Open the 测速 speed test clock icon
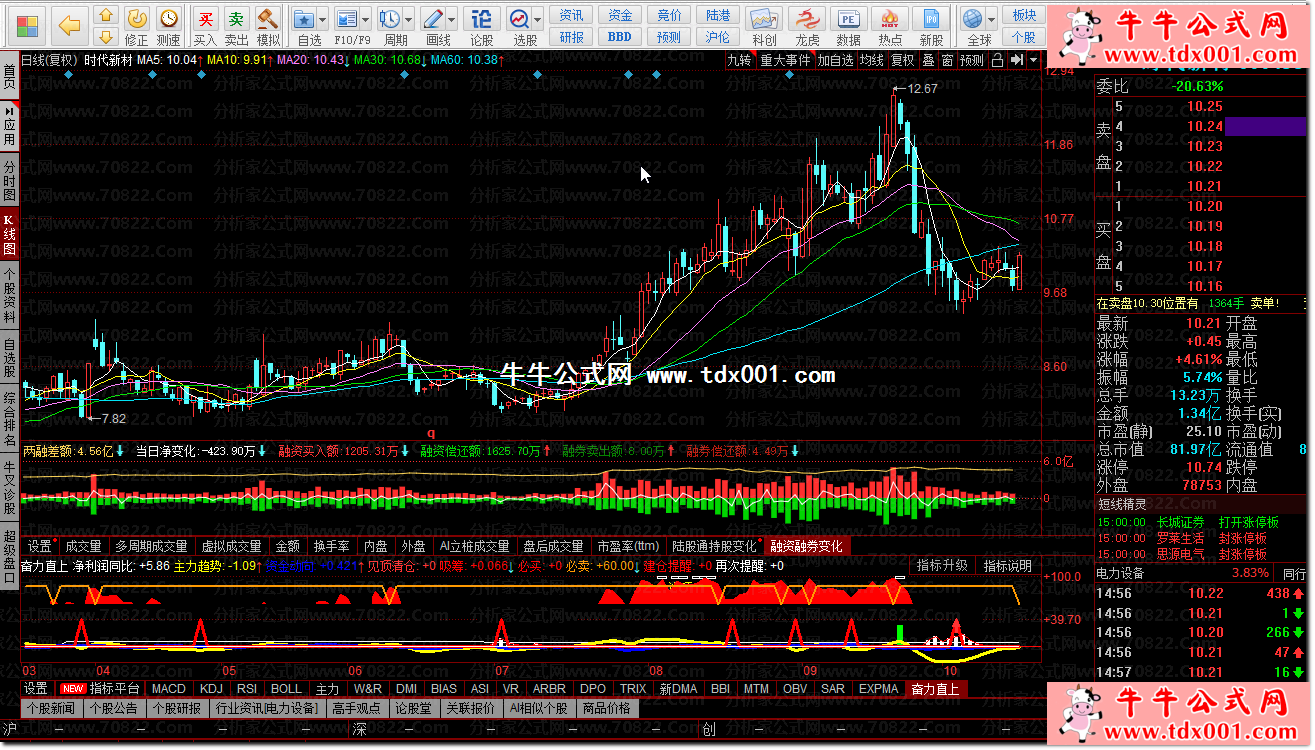Image resolution: width=1315 pixels, height=750 pixels. pyautogui.click(x=169, y=25)
